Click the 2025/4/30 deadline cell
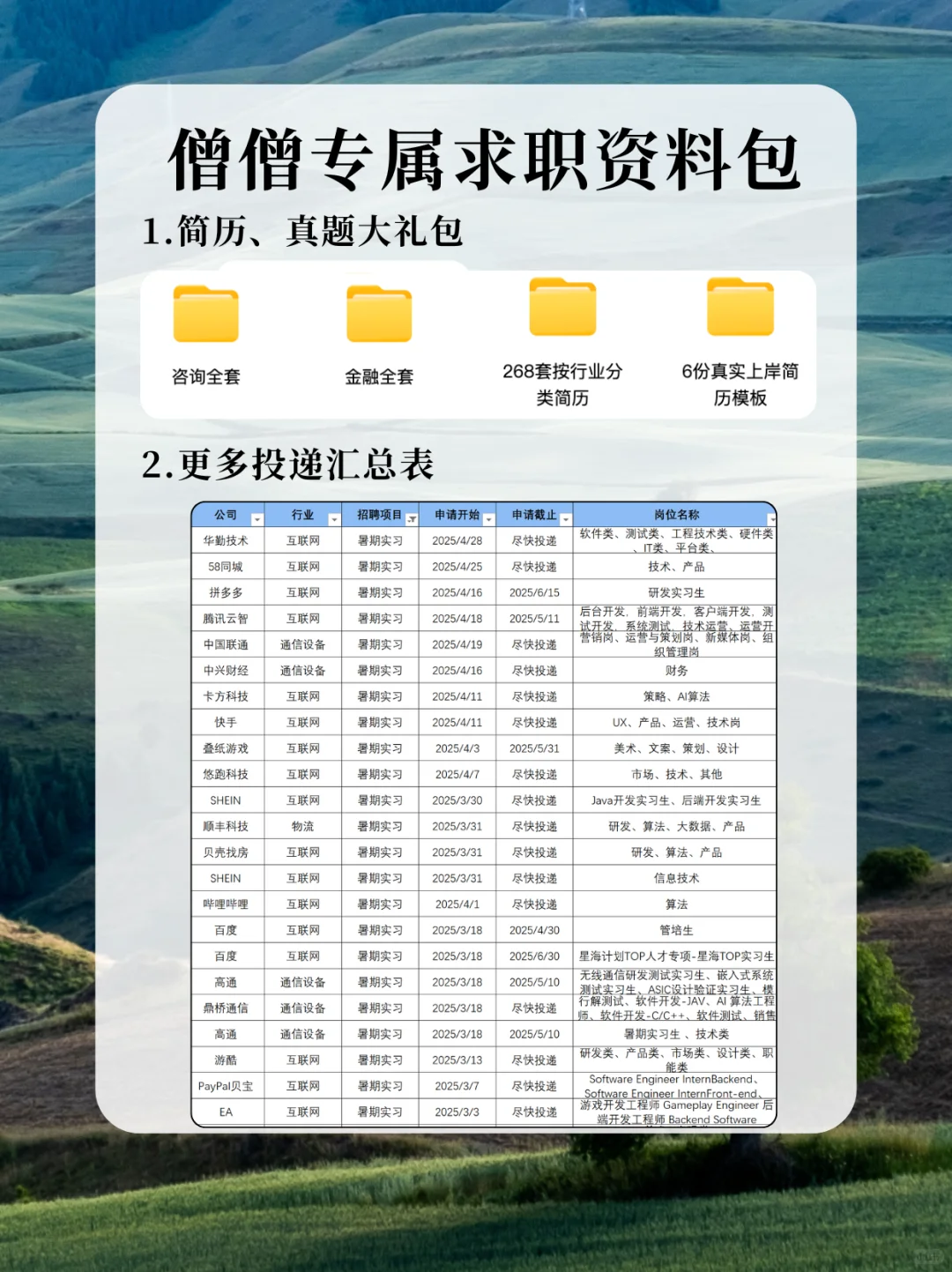This screenshot has width=952, height=1272. pos(534,931)
